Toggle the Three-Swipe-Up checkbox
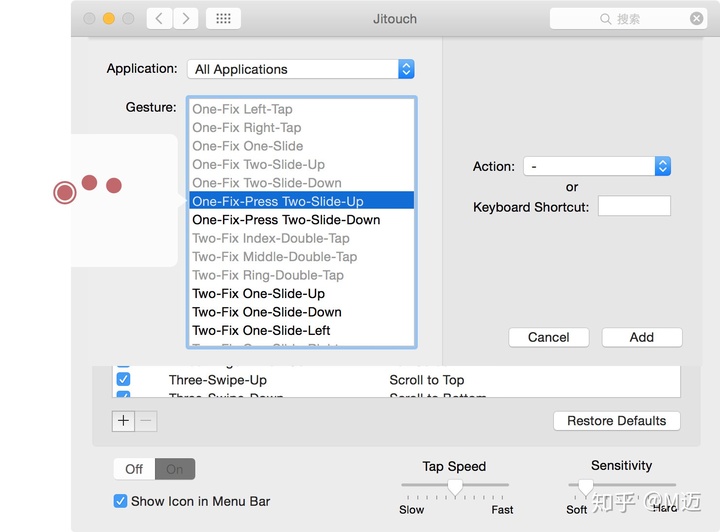The width and height of the screenshot is (720, 532). (x=123, y=379)
